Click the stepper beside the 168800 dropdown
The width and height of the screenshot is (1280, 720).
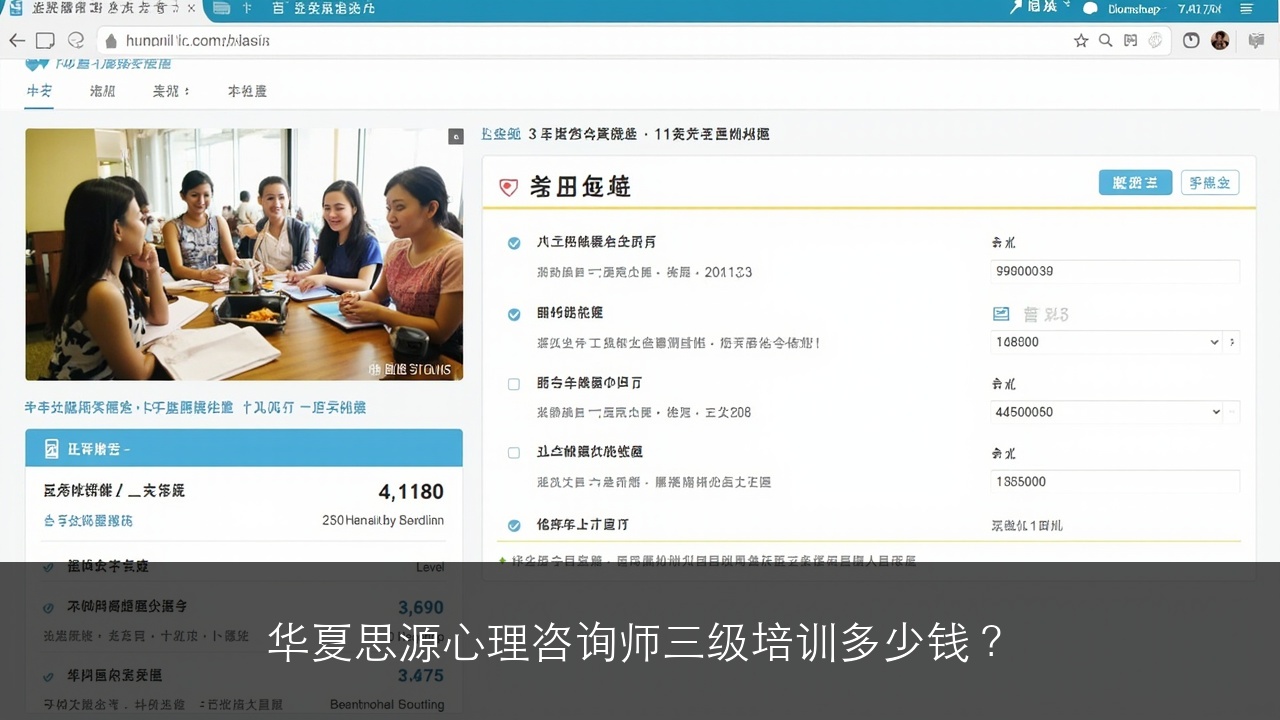[1232, 342]
